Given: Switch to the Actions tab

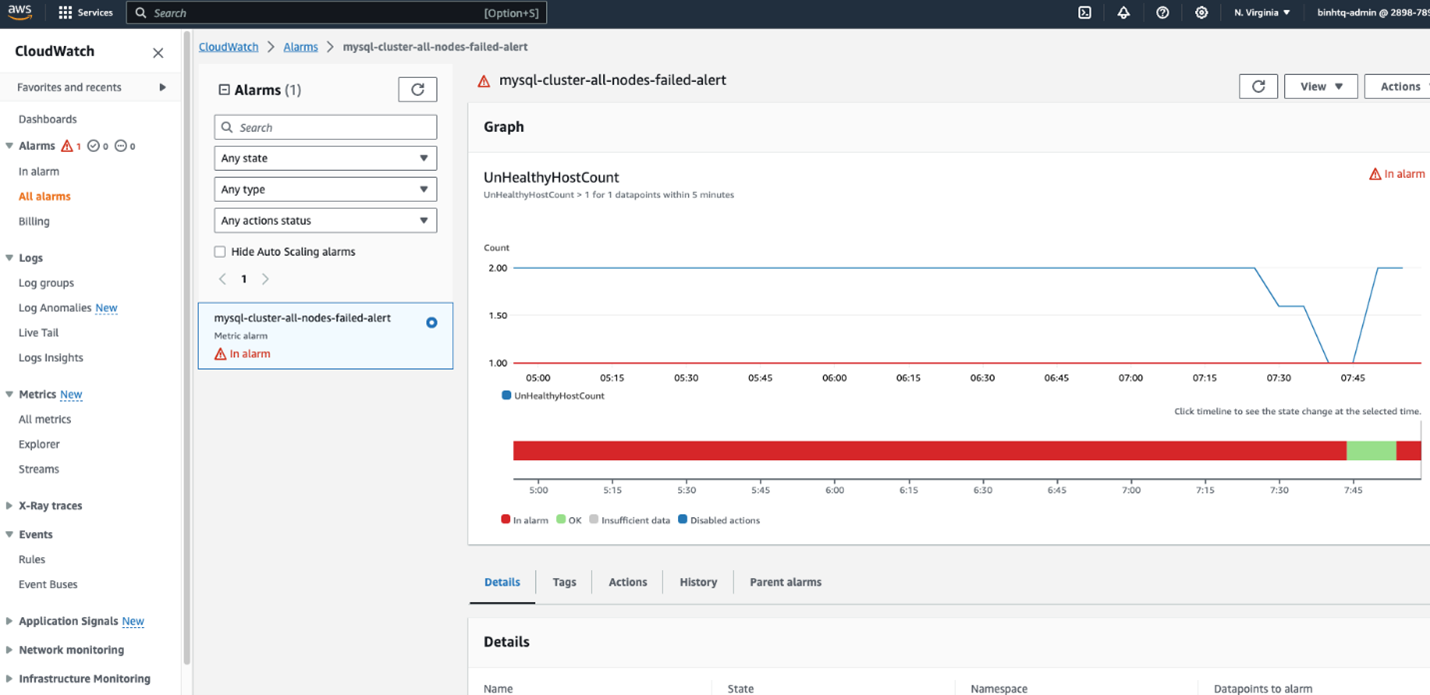Looking at the screenshot, I should [628, 582].
